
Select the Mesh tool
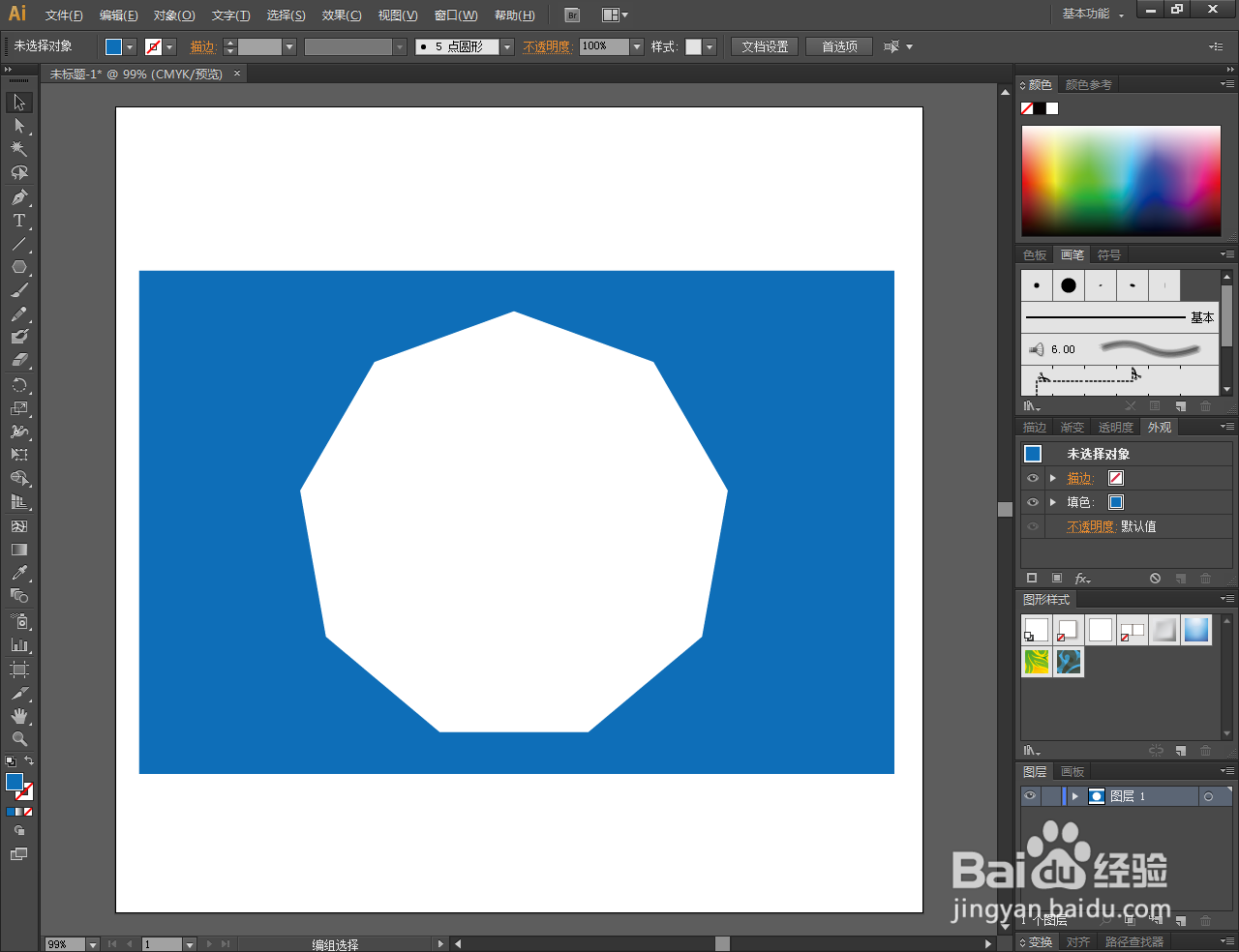tap(18, 526)
